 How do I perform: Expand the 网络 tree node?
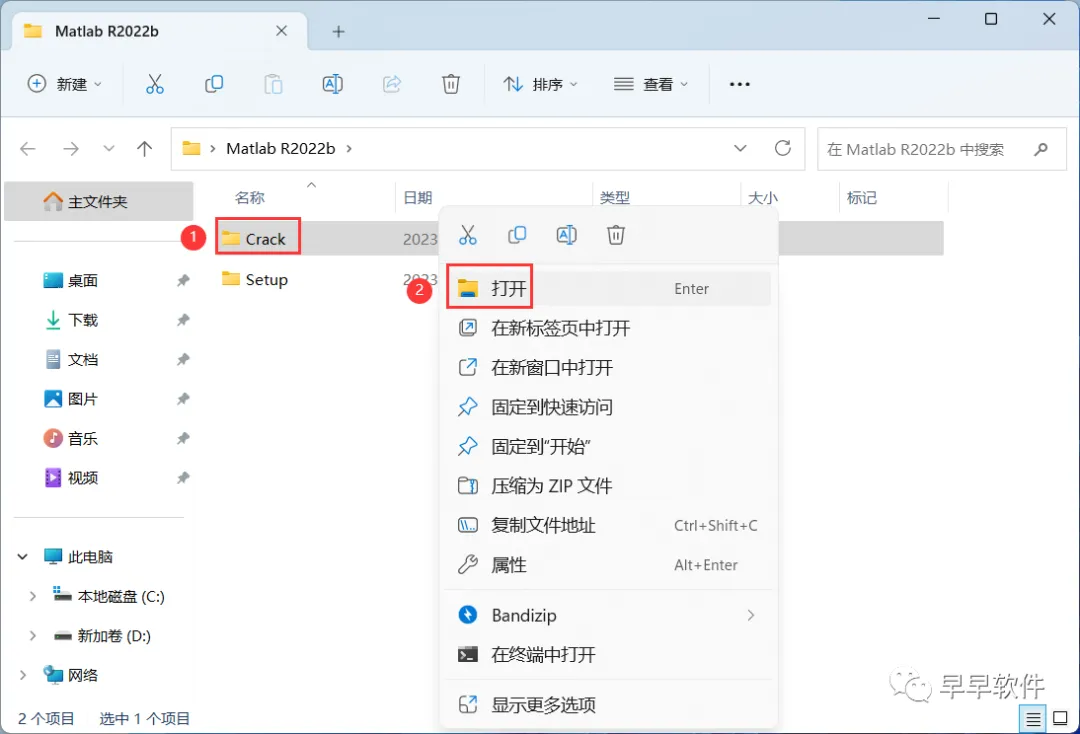pyautogui.click(x=23, y=675)
